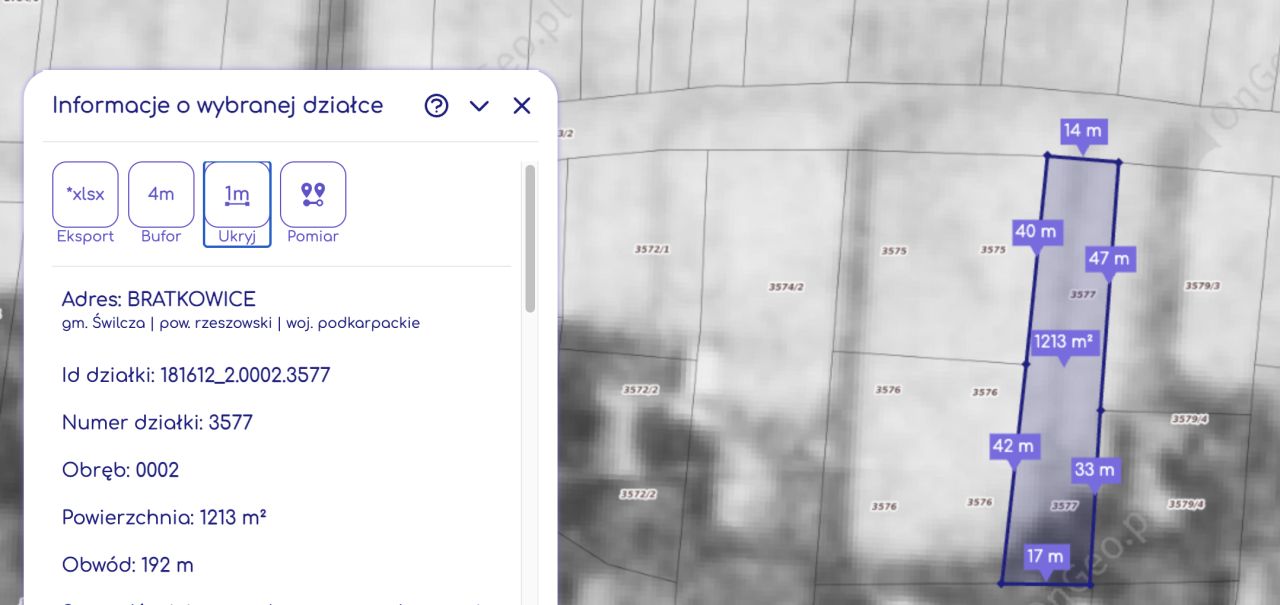1280x605 pixels.
Task: Click the 'Obwód: 192 m' line
Action: [x=128, y=565]
